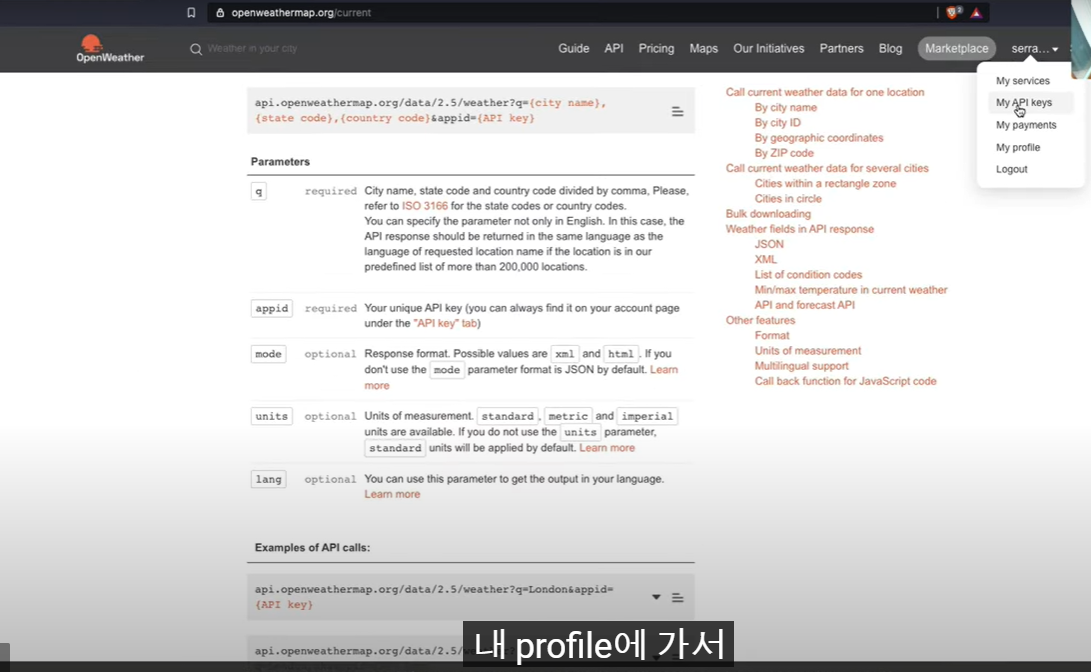
Task: Click Learn more link for lang parameter
Action: [392, 495]
